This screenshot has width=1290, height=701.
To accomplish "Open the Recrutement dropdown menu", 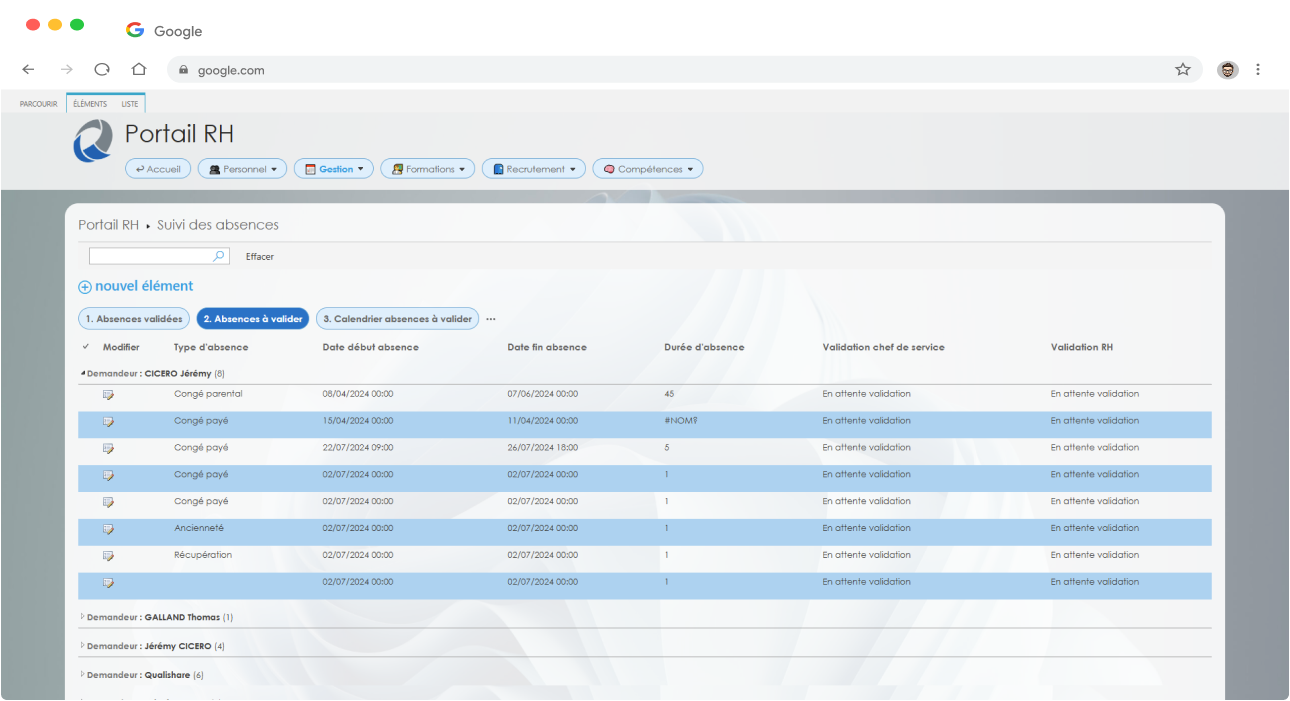I will coord(534,169).
